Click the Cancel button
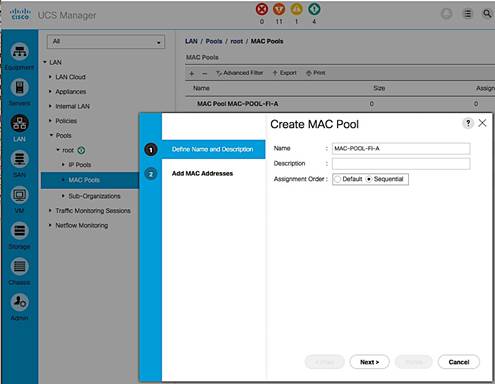This screenshot has height=384, width=495. pyautogui.click(x=459, y=362)
